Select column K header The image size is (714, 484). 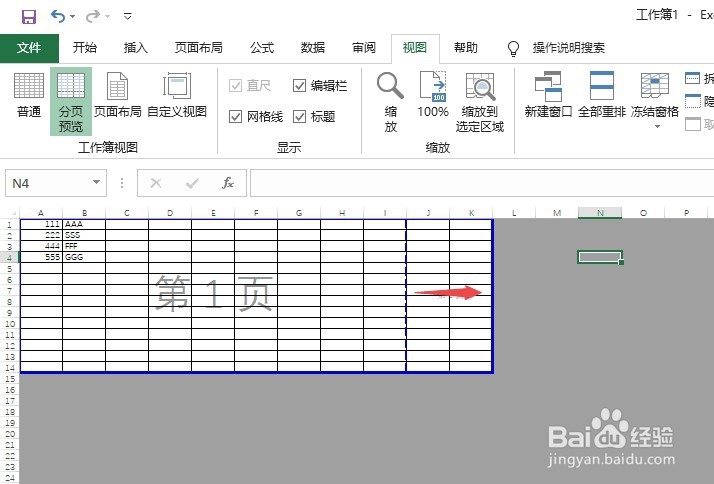(x=471, y=213)
